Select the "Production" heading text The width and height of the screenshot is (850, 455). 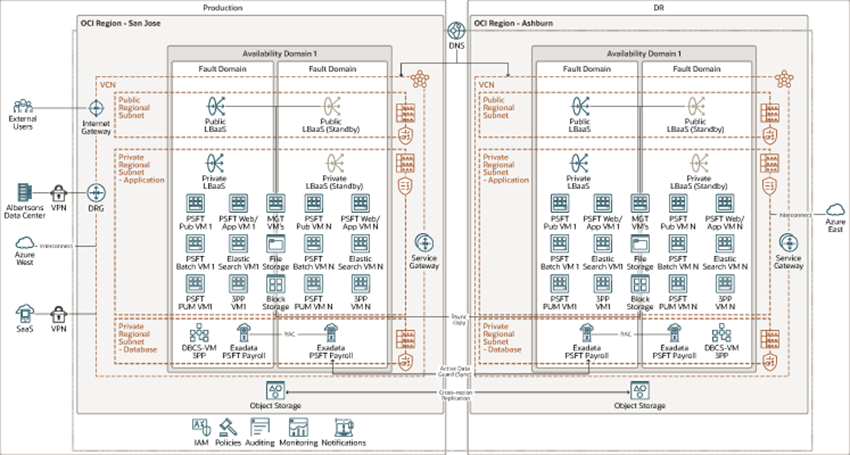pos(223,8)
